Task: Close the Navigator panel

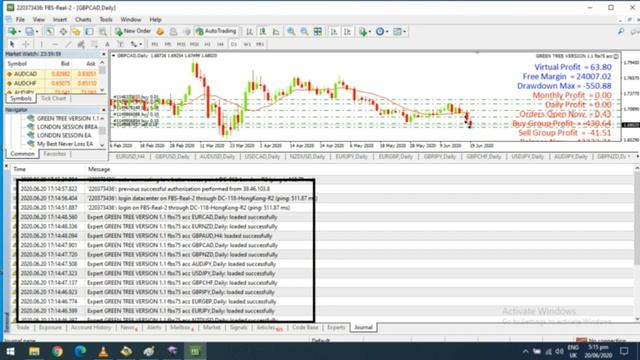Action: click(x=103, y=110)
